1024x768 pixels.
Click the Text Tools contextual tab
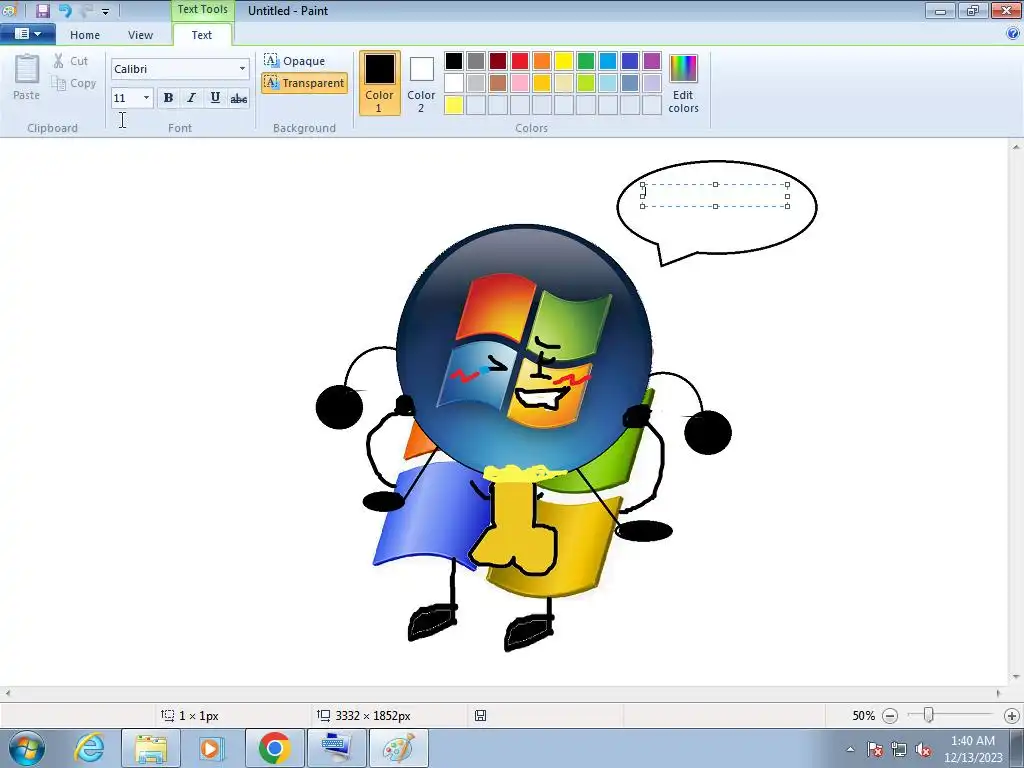(202, 10)
